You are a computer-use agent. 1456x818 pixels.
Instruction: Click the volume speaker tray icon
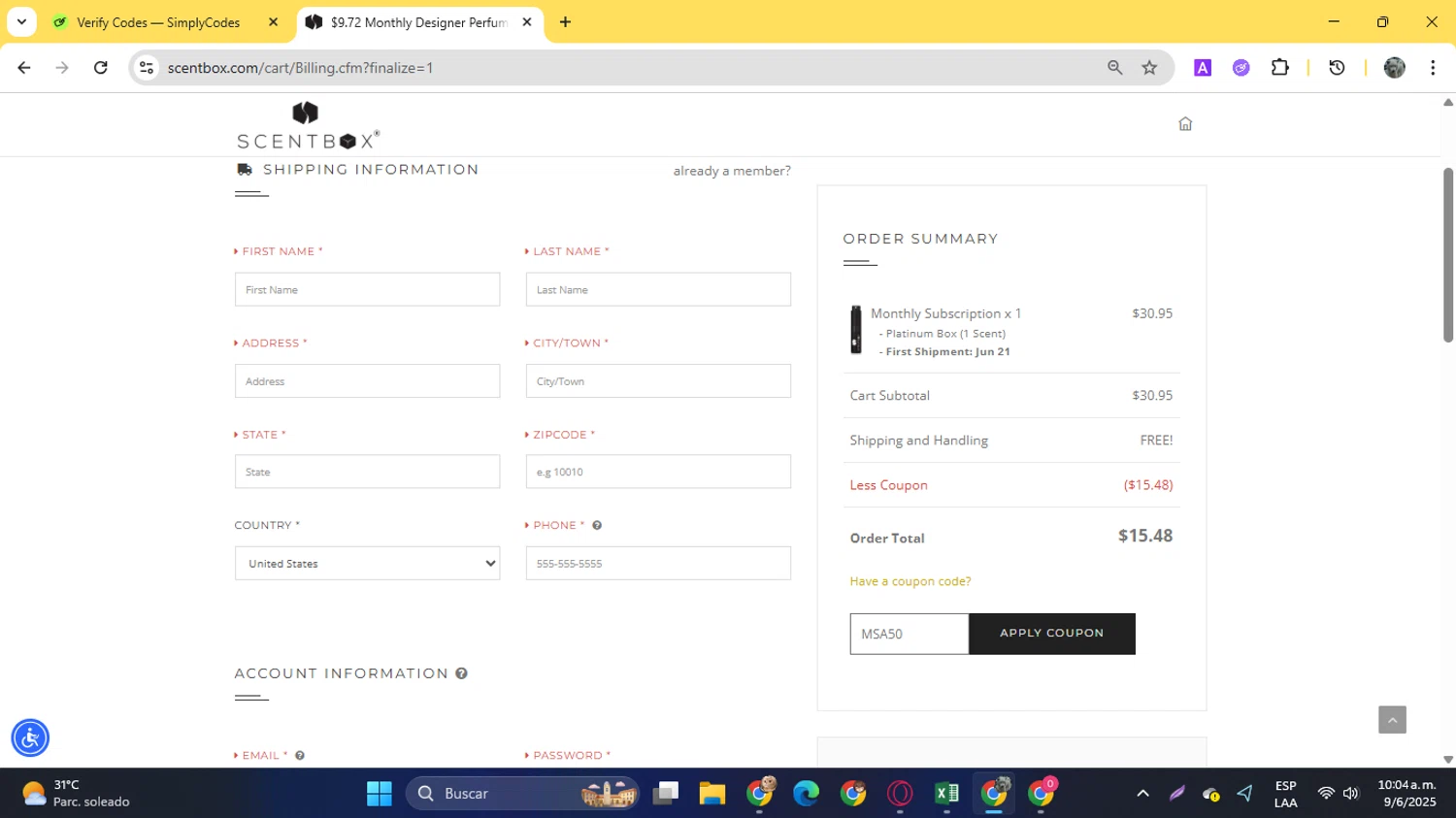point(1351,794)
